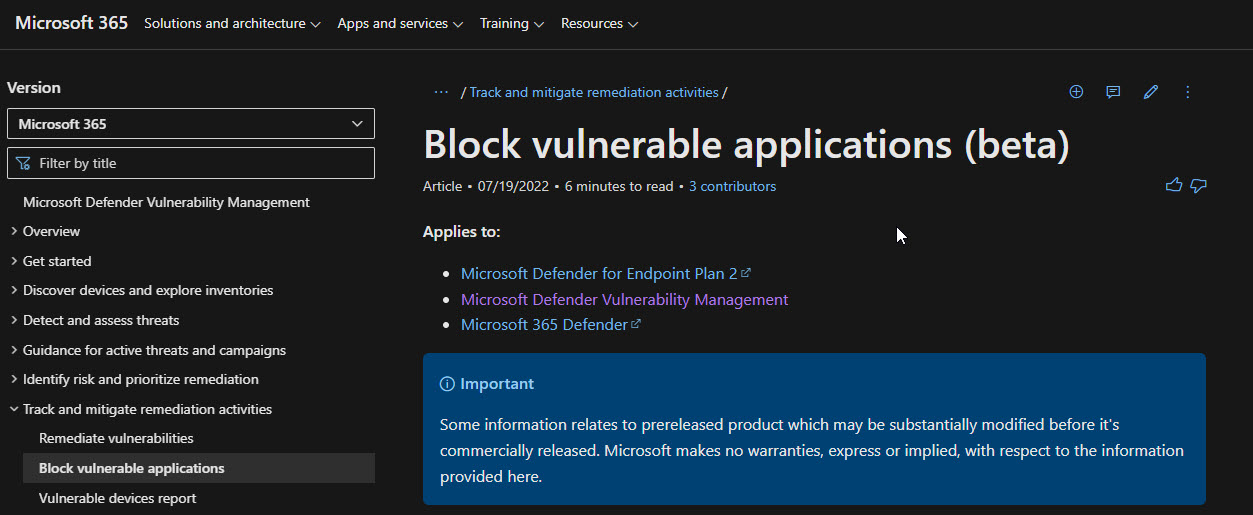Click the Block vulnerable applications (beta) heading

pos(746,145)
